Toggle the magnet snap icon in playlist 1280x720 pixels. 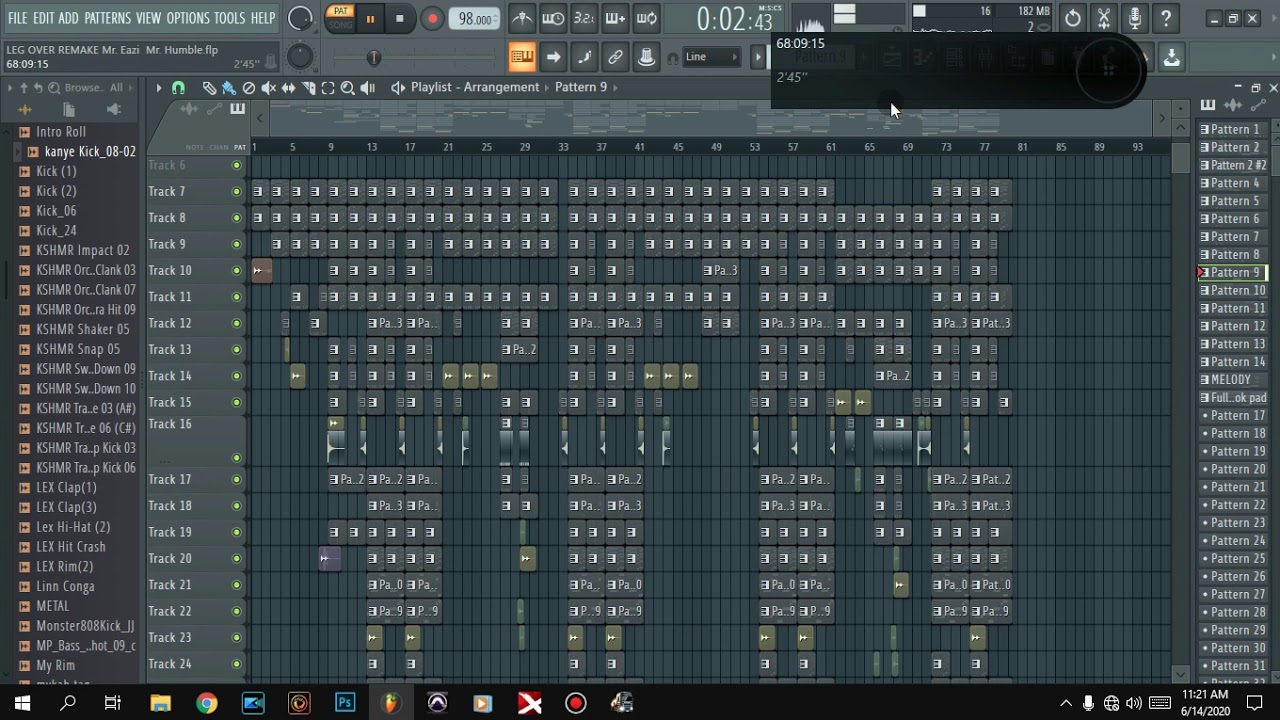pyautogui.click(x=178, y=88)
